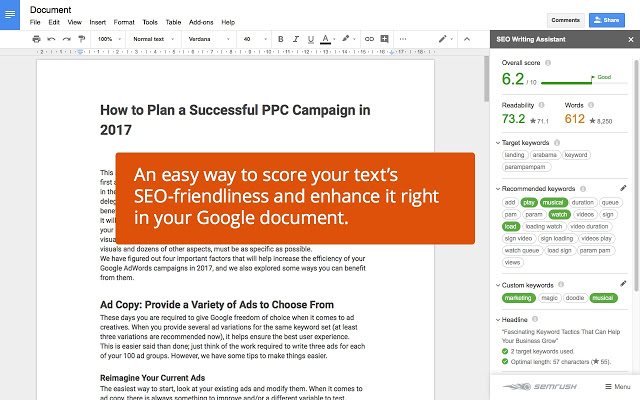Collapse the Headline section
The image size is (640, 400).
[x=498, y=320]
